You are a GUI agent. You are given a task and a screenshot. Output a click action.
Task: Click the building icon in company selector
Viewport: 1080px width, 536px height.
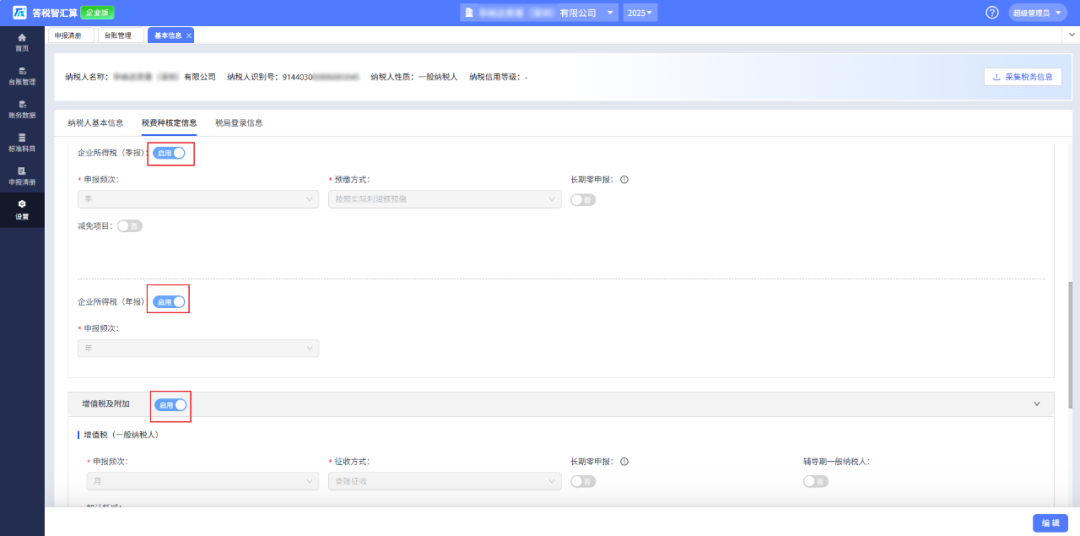pyautogui.click(x=468, y=12)
